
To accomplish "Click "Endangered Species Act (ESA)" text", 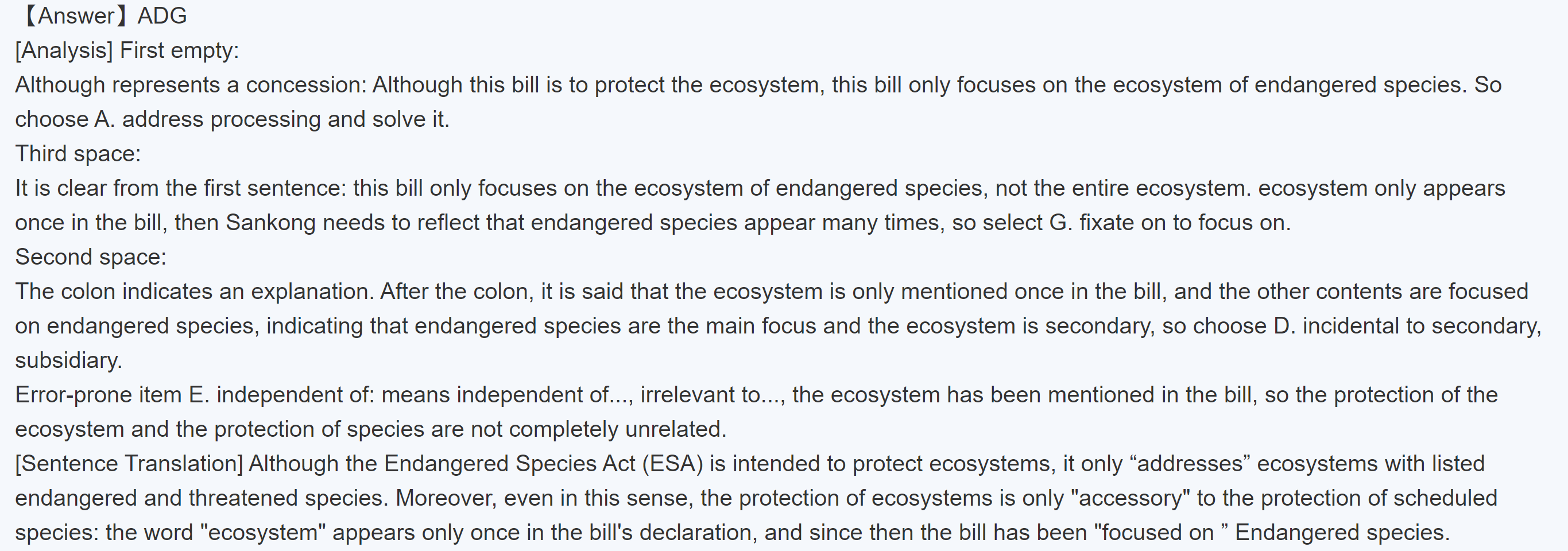I will click(x=543, y=464).
